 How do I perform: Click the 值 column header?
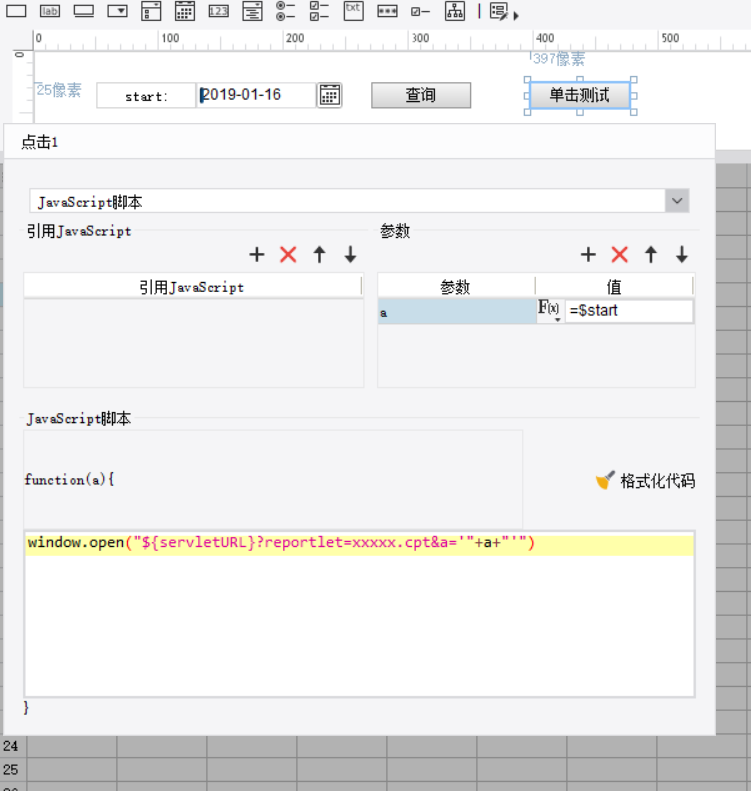point(614,287)
